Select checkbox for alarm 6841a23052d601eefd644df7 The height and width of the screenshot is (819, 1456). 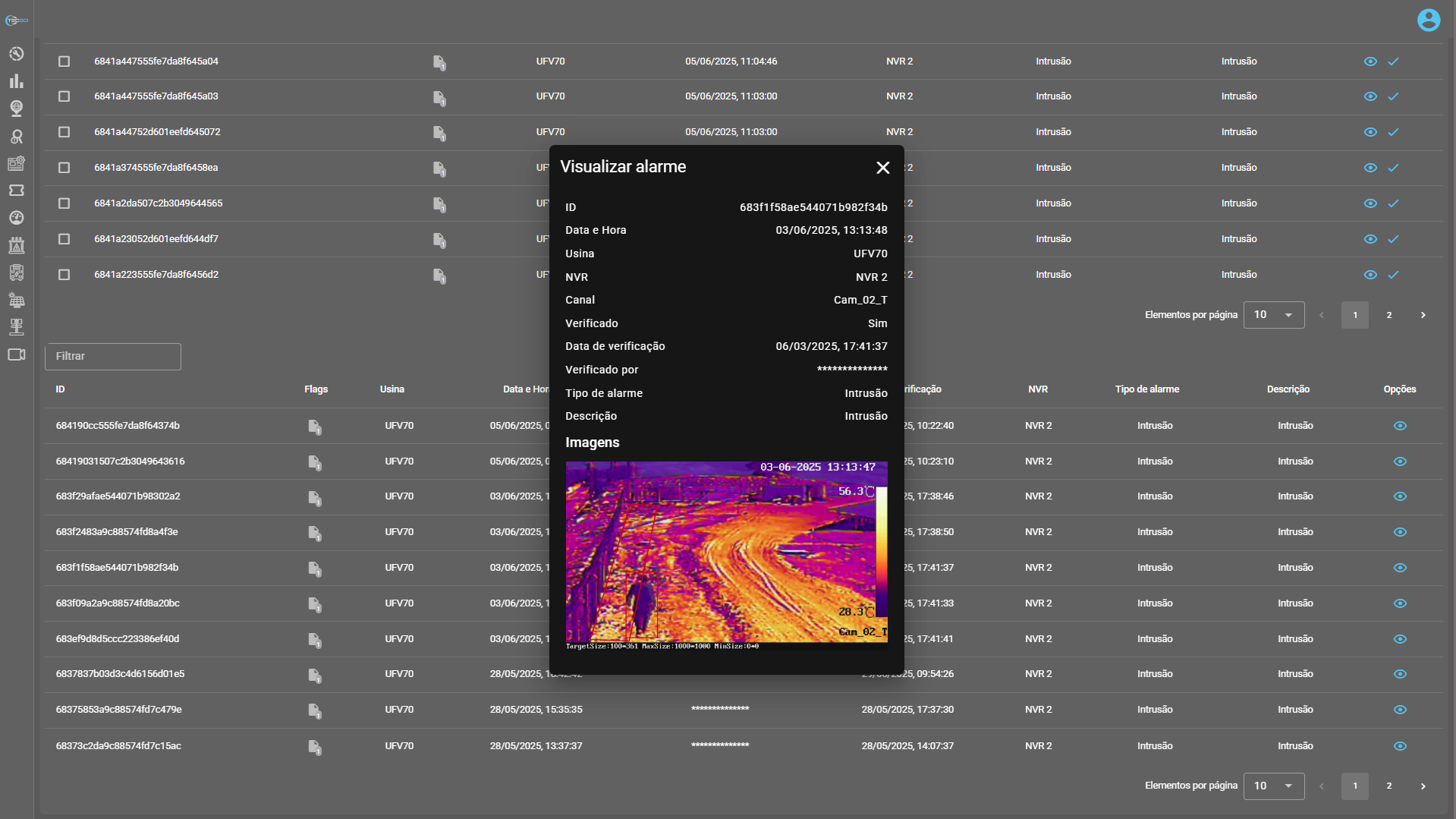click(x=64, y=239)
